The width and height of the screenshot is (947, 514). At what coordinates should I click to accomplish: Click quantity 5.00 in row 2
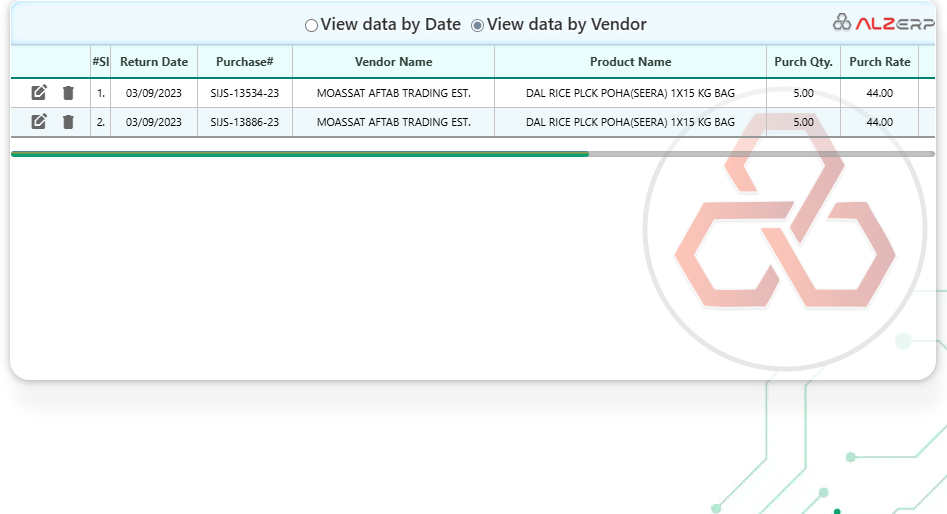803,122
